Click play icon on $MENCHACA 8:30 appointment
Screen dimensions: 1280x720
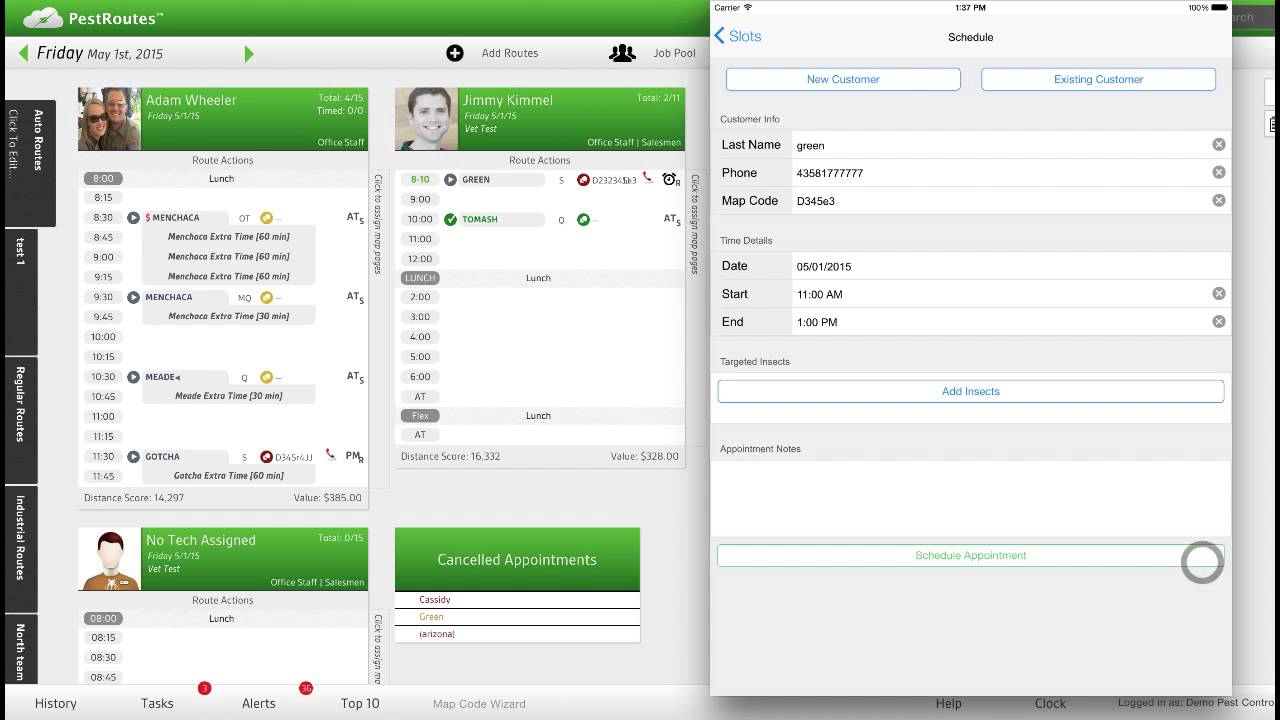click(x=133, y=217)
